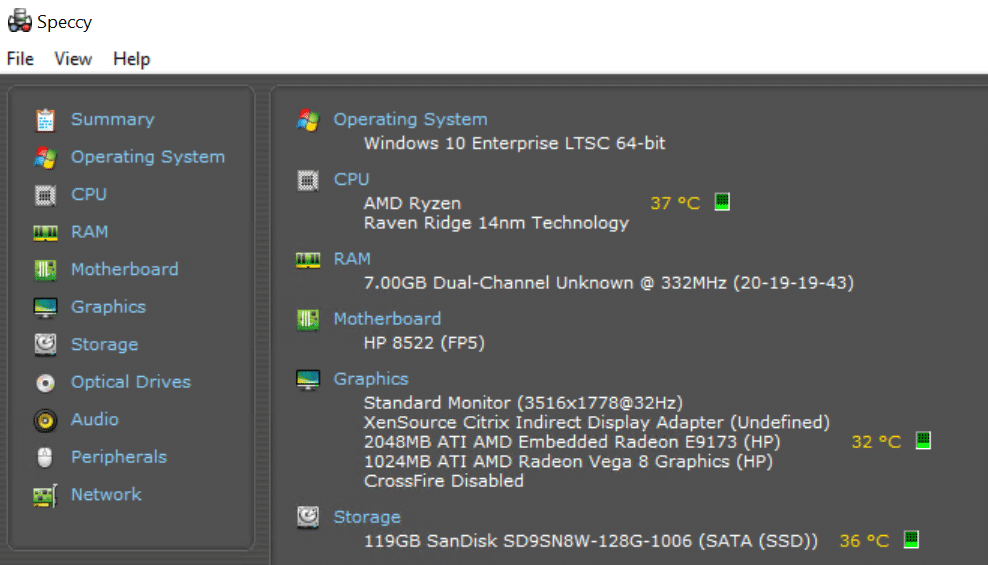988x565 pixels.
Task: Click the Optical Drives disc icon
Action: pos(45,382)
